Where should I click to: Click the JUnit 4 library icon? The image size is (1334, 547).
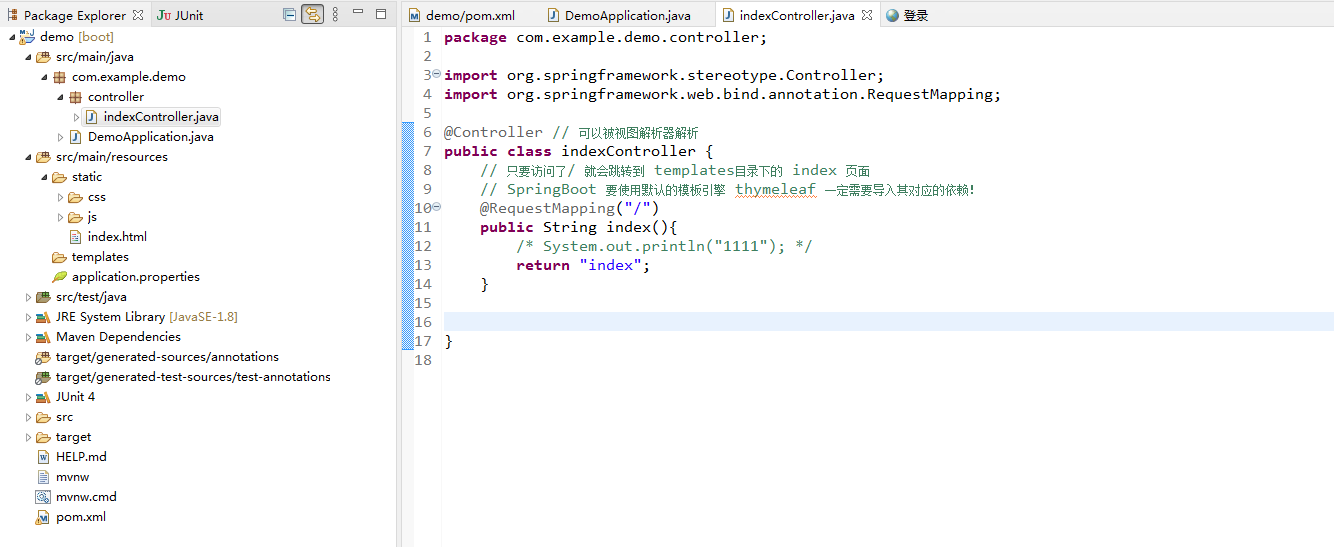pos(43,397)
